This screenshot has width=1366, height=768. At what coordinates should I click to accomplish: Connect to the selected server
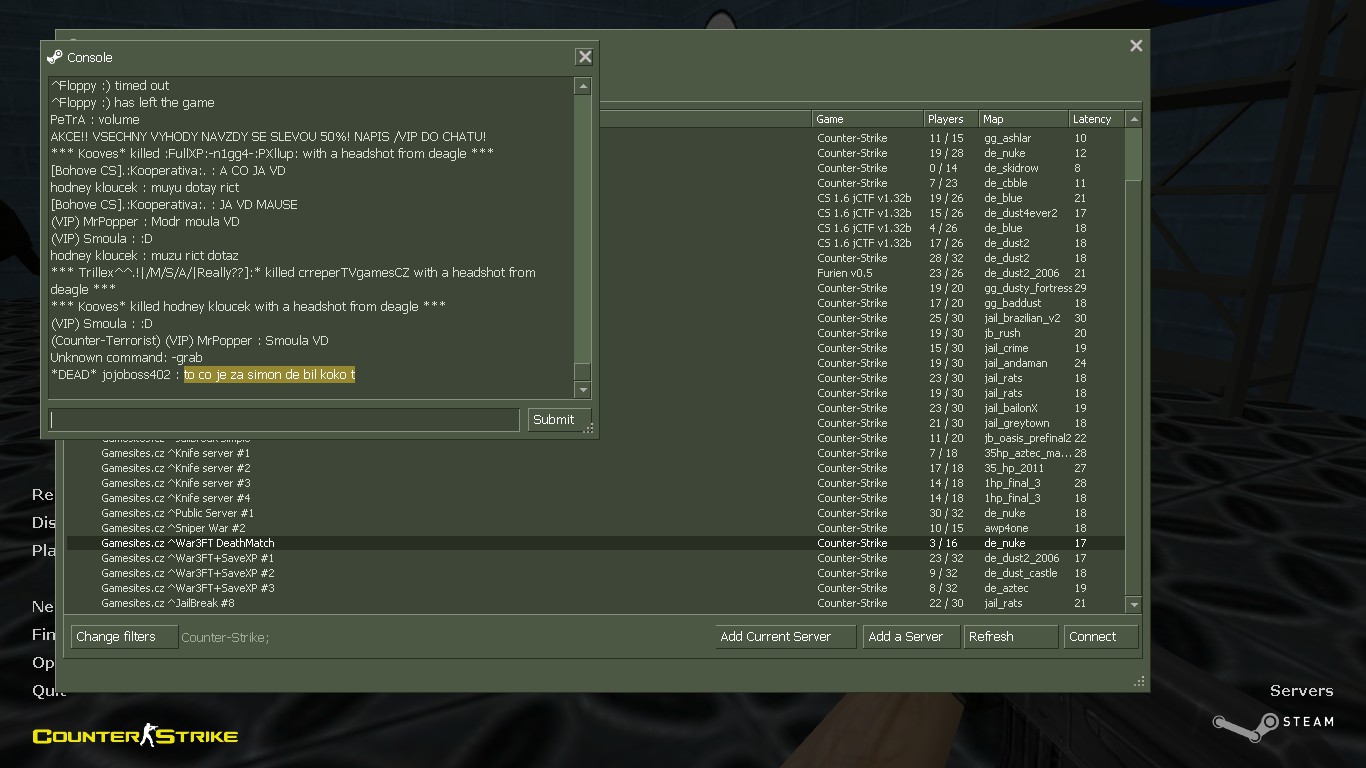point(1101,637)
